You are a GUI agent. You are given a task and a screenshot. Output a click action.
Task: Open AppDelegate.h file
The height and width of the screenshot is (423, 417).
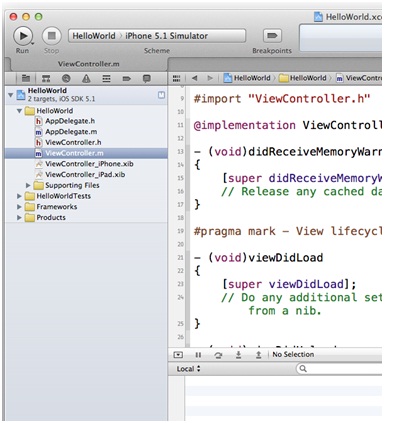click(70, 121)
